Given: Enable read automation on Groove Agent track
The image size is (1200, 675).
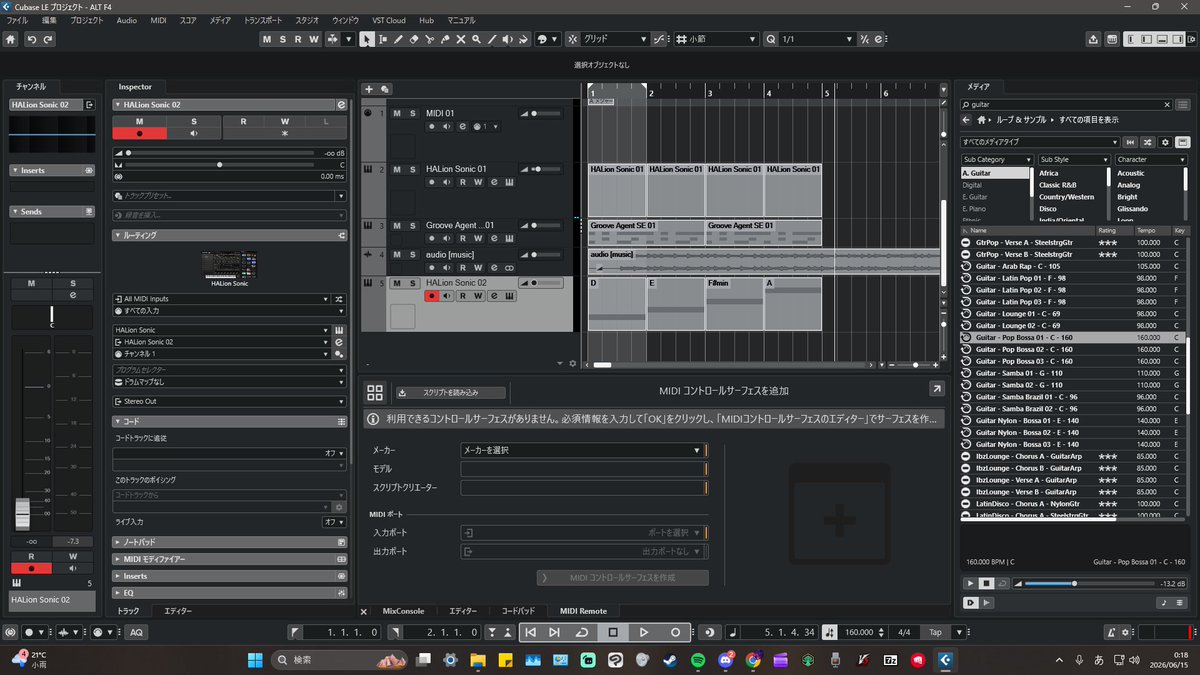Looking at the screenshot, I should (463, 239).
